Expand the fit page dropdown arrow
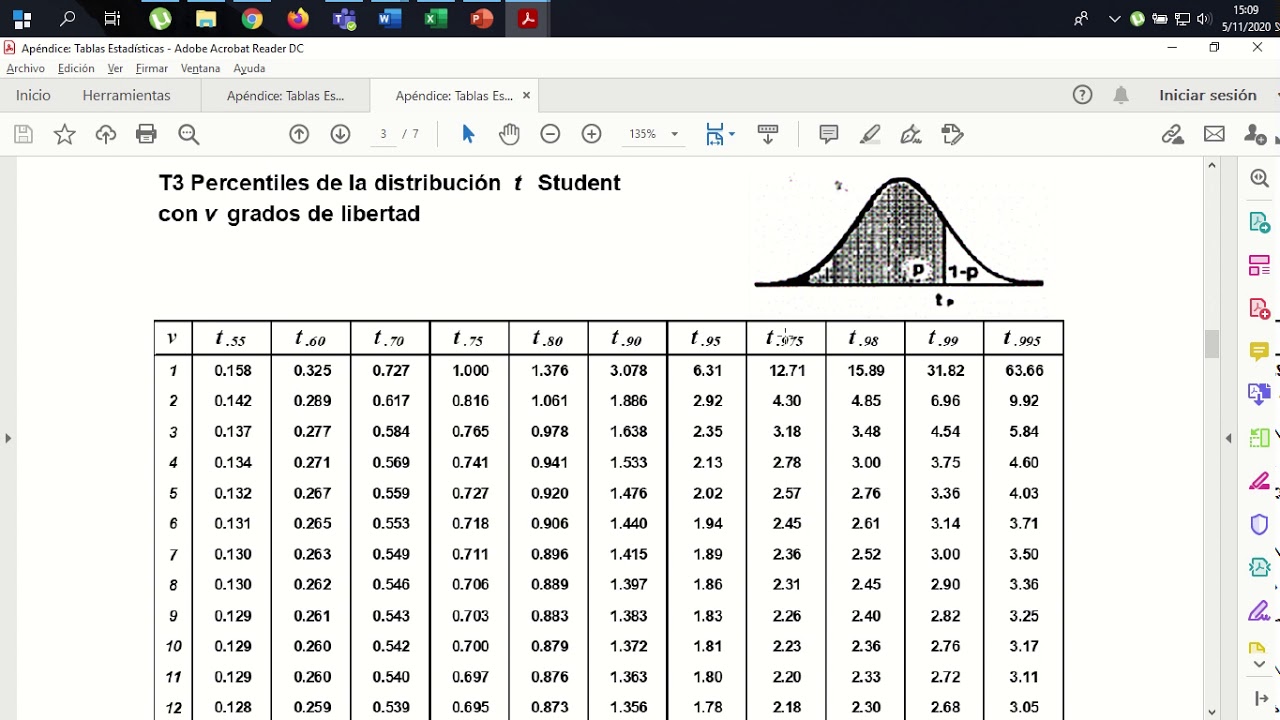 (x=732, y=134)
